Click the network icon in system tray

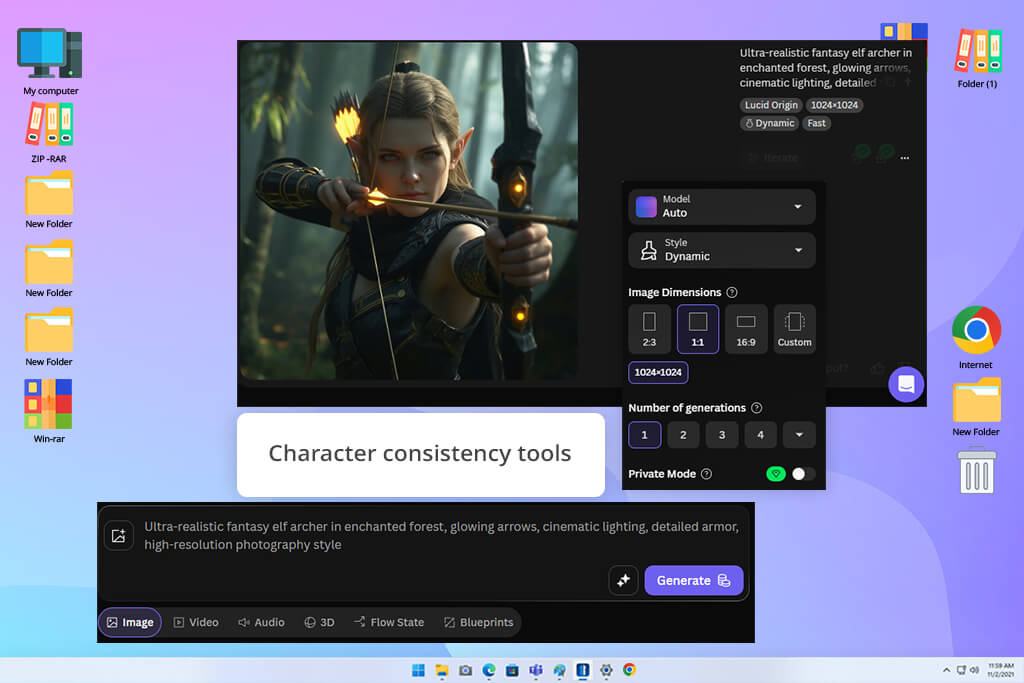[961, 670]
